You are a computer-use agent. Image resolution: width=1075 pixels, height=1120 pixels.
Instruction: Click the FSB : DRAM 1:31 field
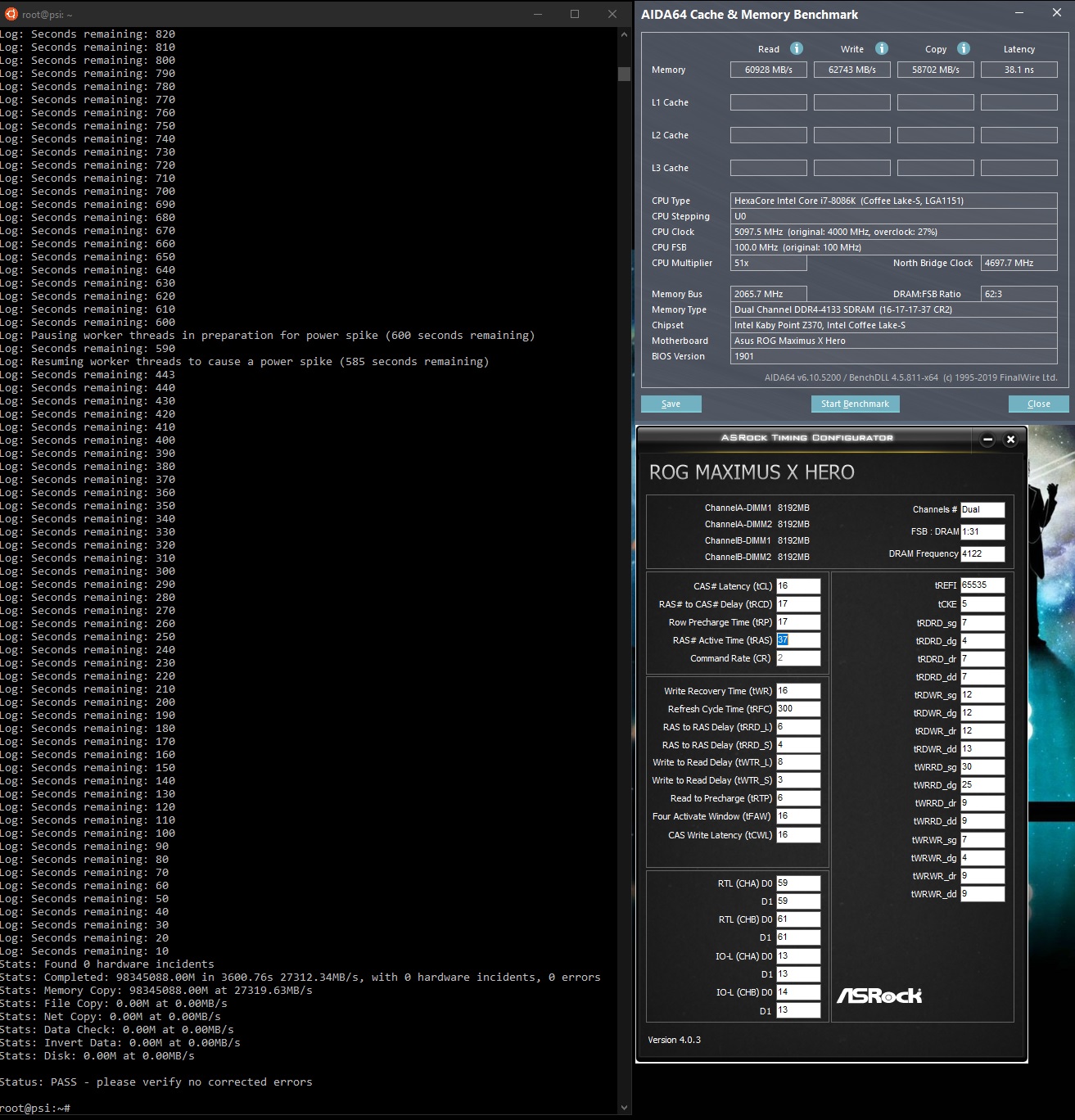click(982, 531)
